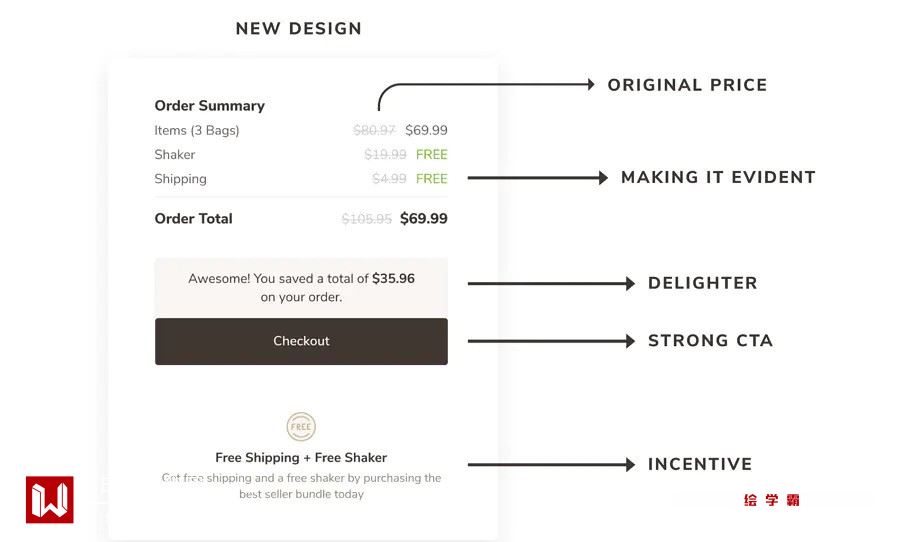Select the Order Summary heading

coord(209,106)
